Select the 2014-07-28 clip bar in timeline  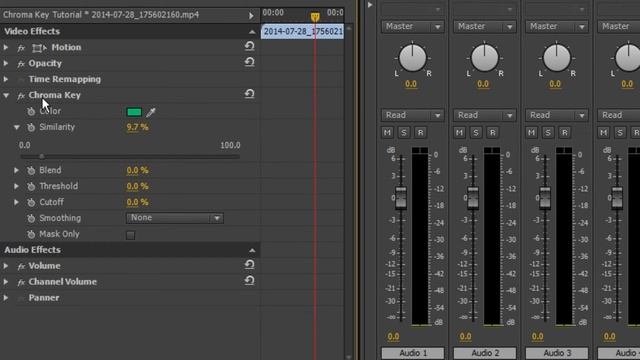(302, 31)
